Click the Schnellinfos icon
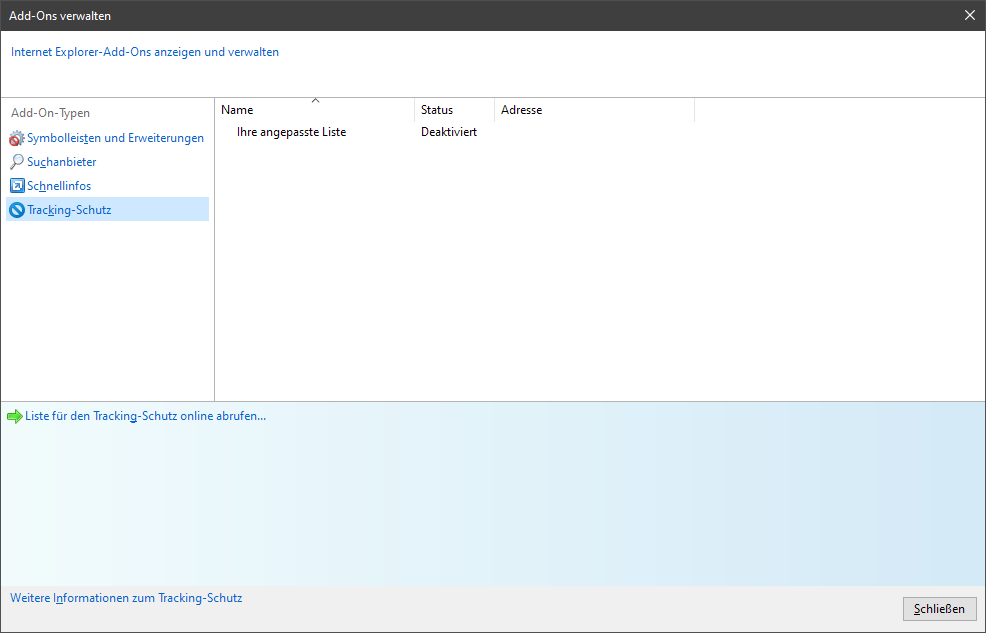986x633 pixels. (17, 186)
